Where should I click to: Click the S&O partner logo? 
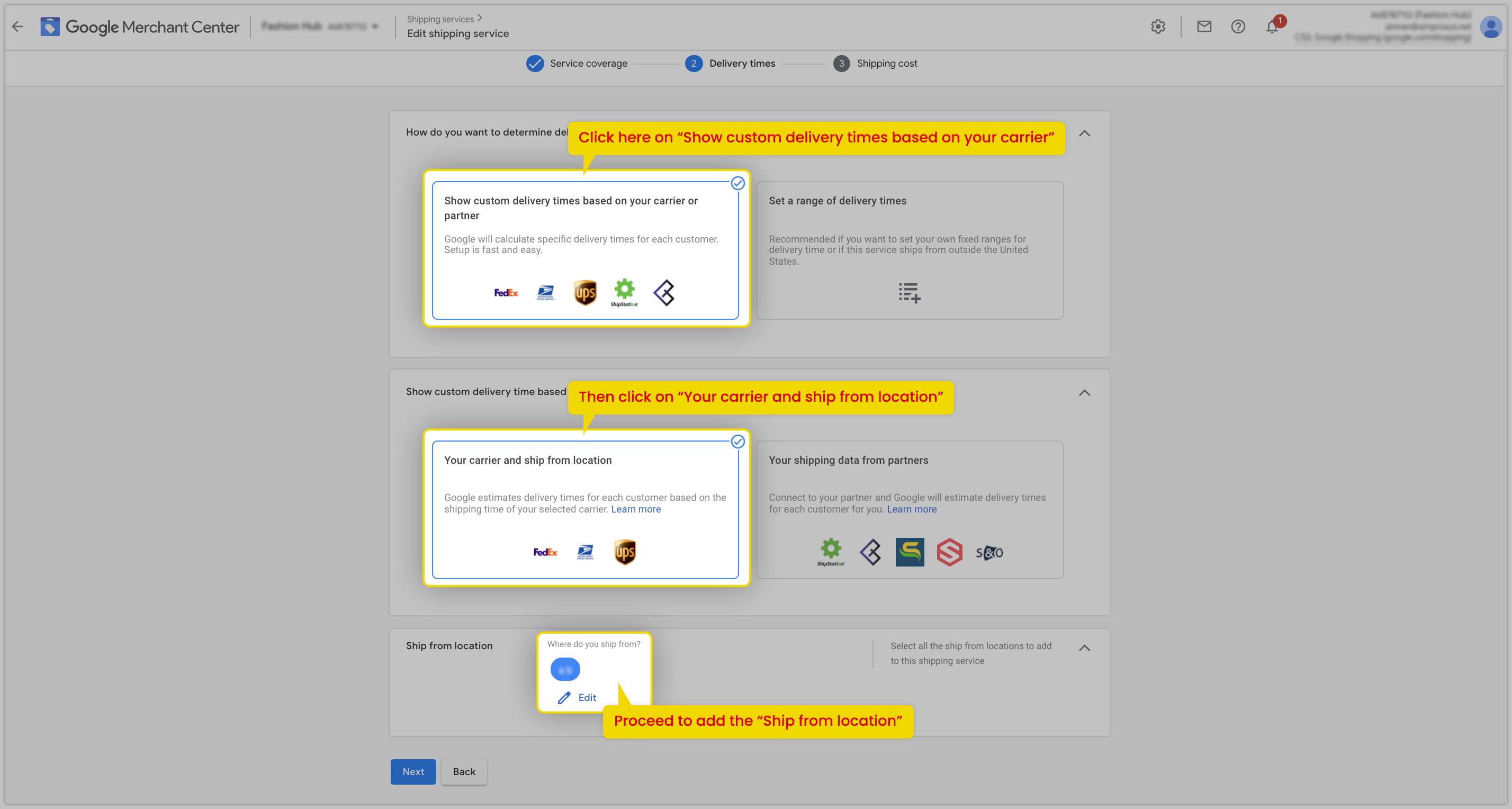[x=989, y=552]
